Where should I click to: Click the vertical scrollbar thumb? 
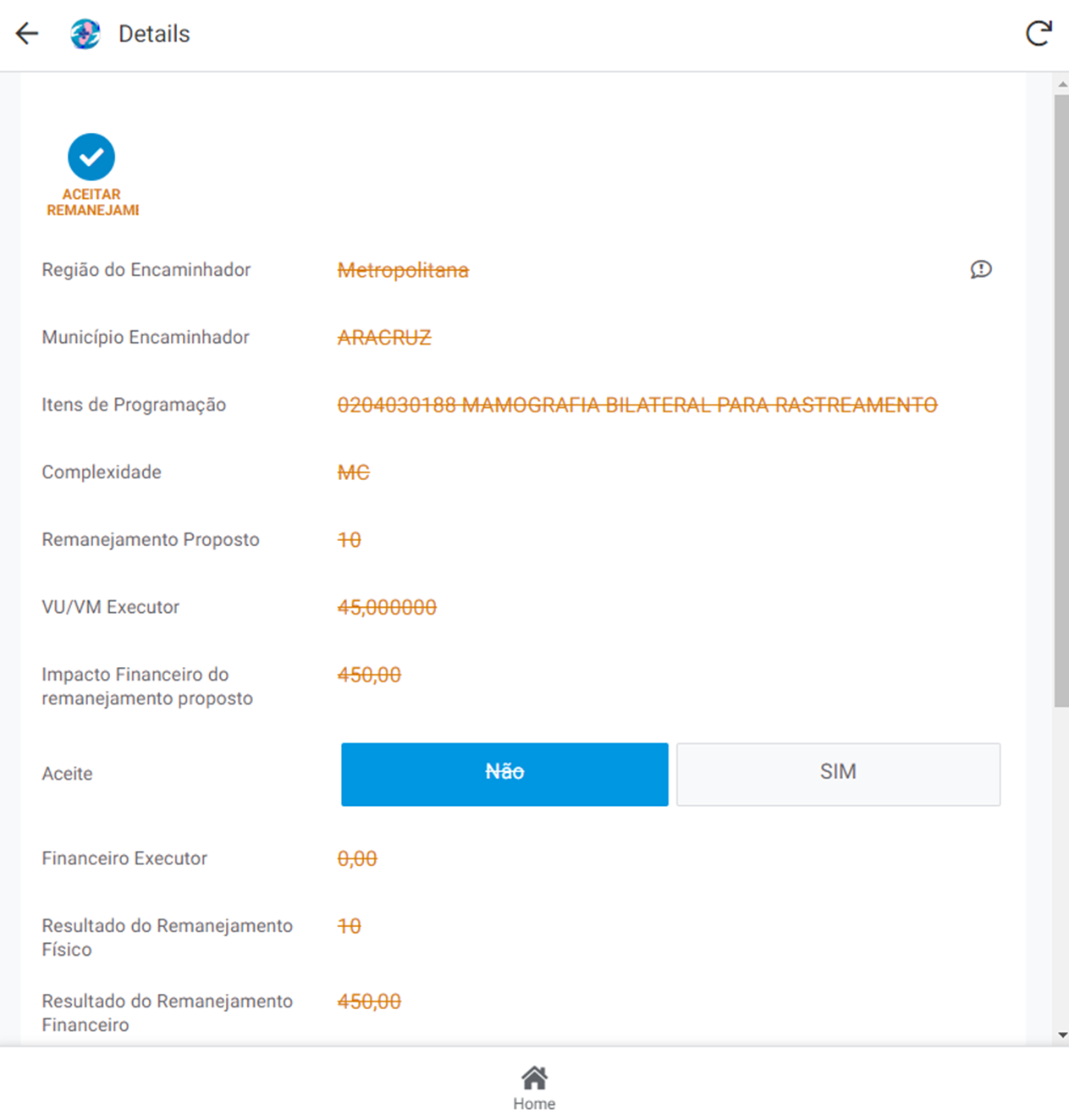[x=1061, y=398]
